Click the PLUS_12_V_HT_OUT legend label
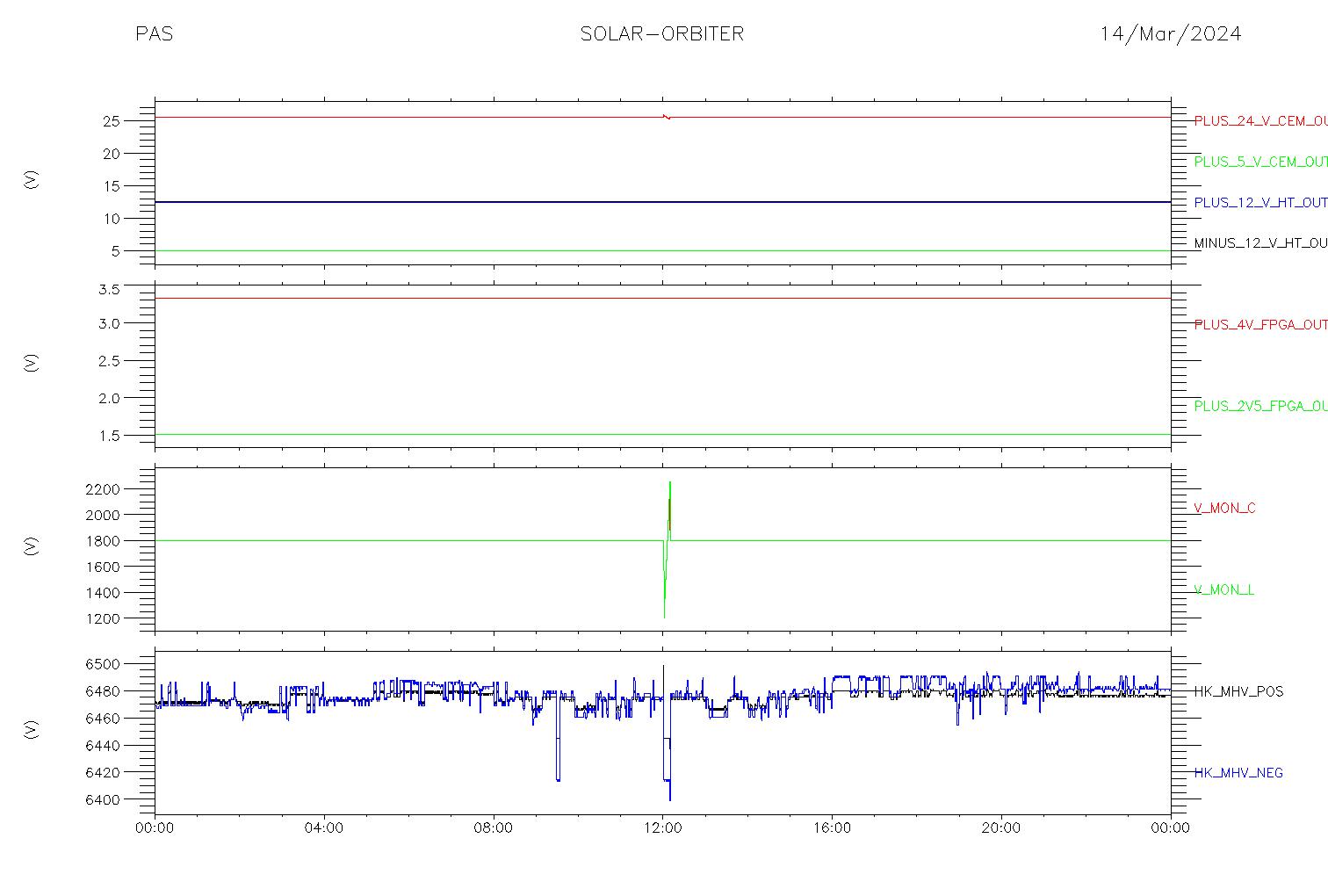1328x896 pixels. click(x=1260, y=203)
